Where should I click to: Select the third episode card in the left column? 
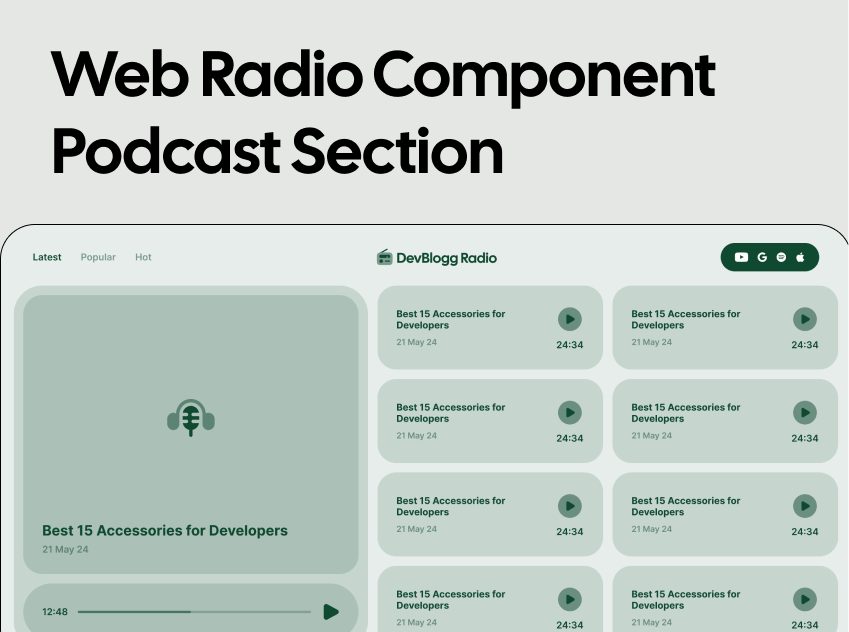pos(490,513)
